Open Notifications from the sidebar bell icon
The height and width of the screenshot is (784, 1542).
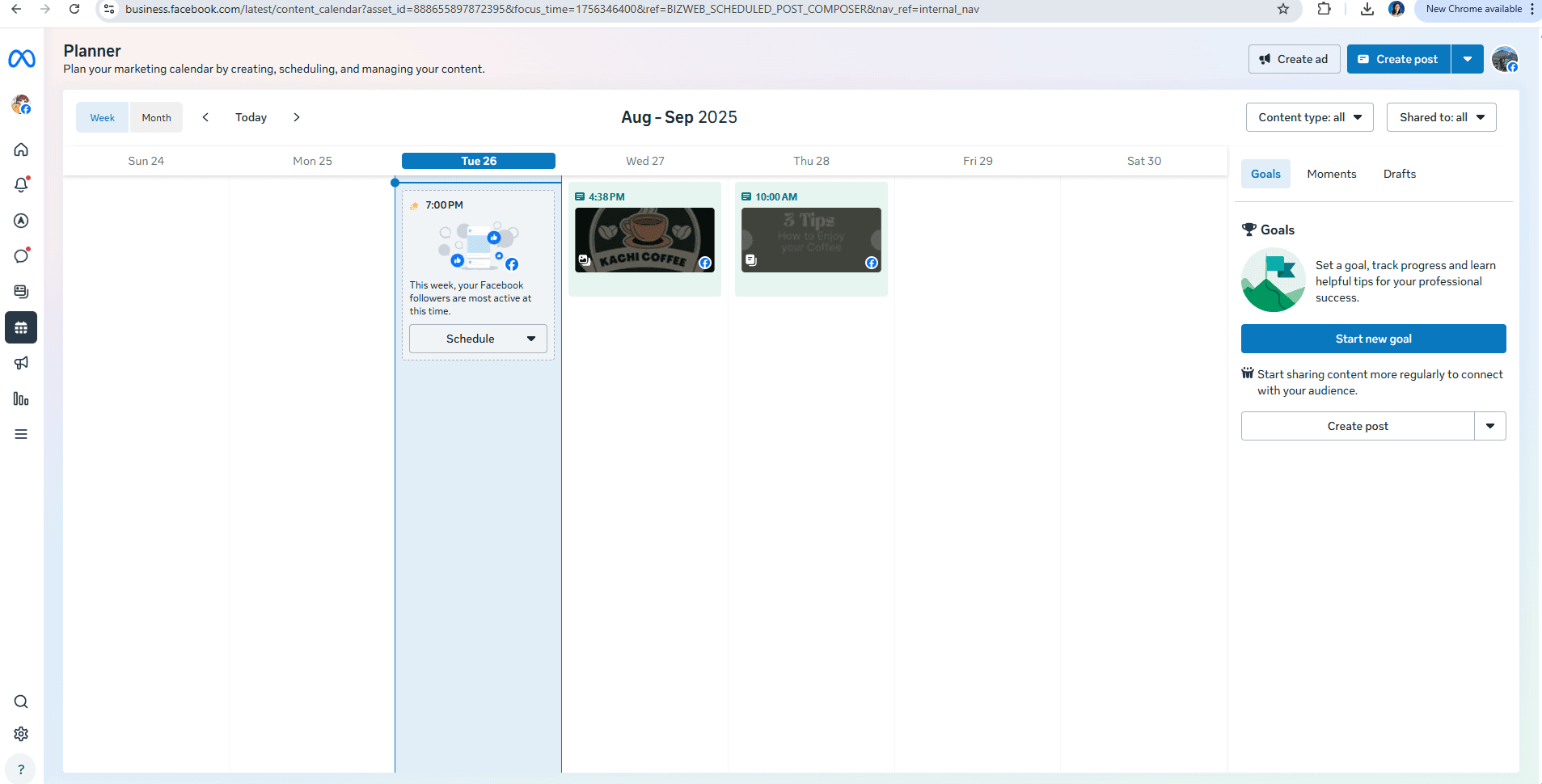click(21, 184)
